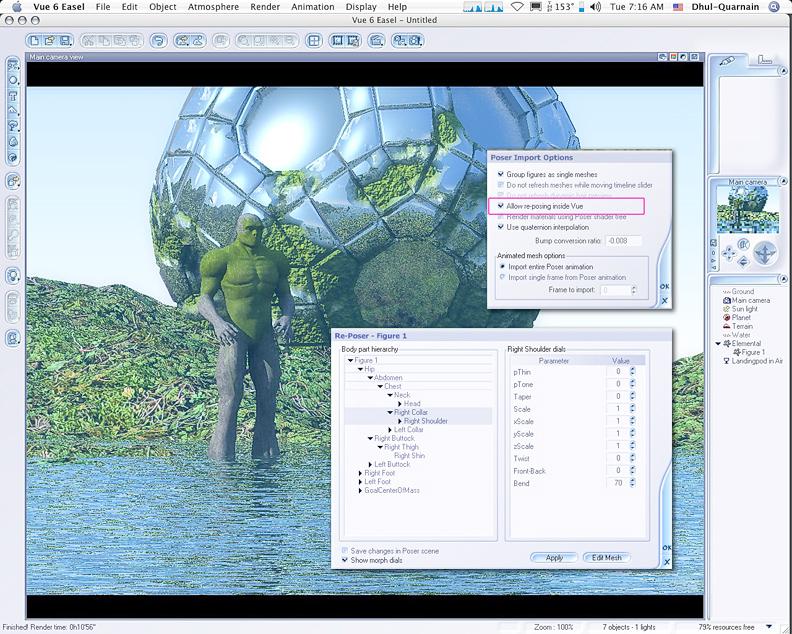The width and height of the screenshot is (792, 634).
Task: Confirm Poser Import Options with its OK button
Action: (x=665, y=286)
